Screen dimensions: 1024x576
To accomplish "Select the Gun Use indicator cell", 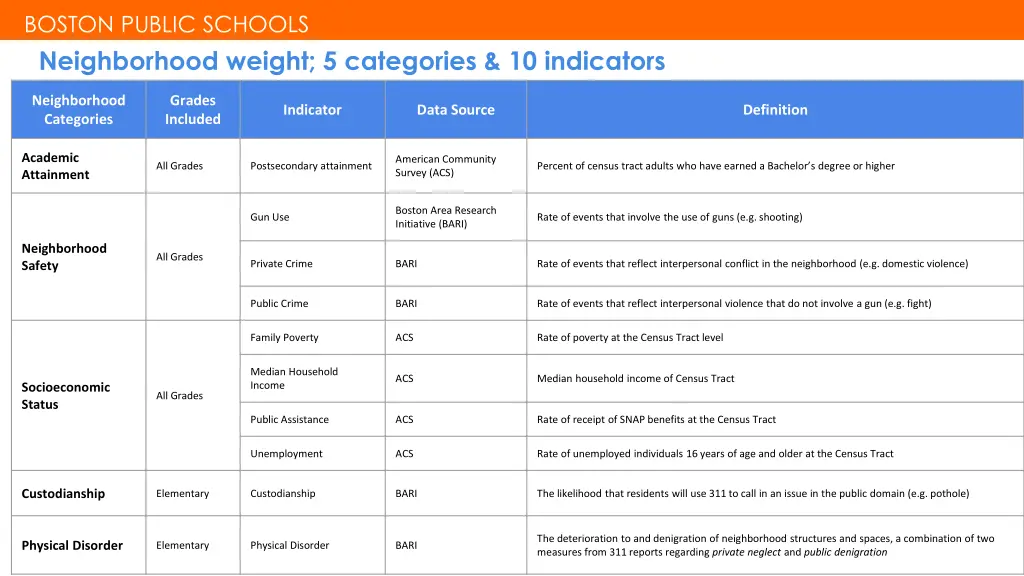I will coord(270,217).
